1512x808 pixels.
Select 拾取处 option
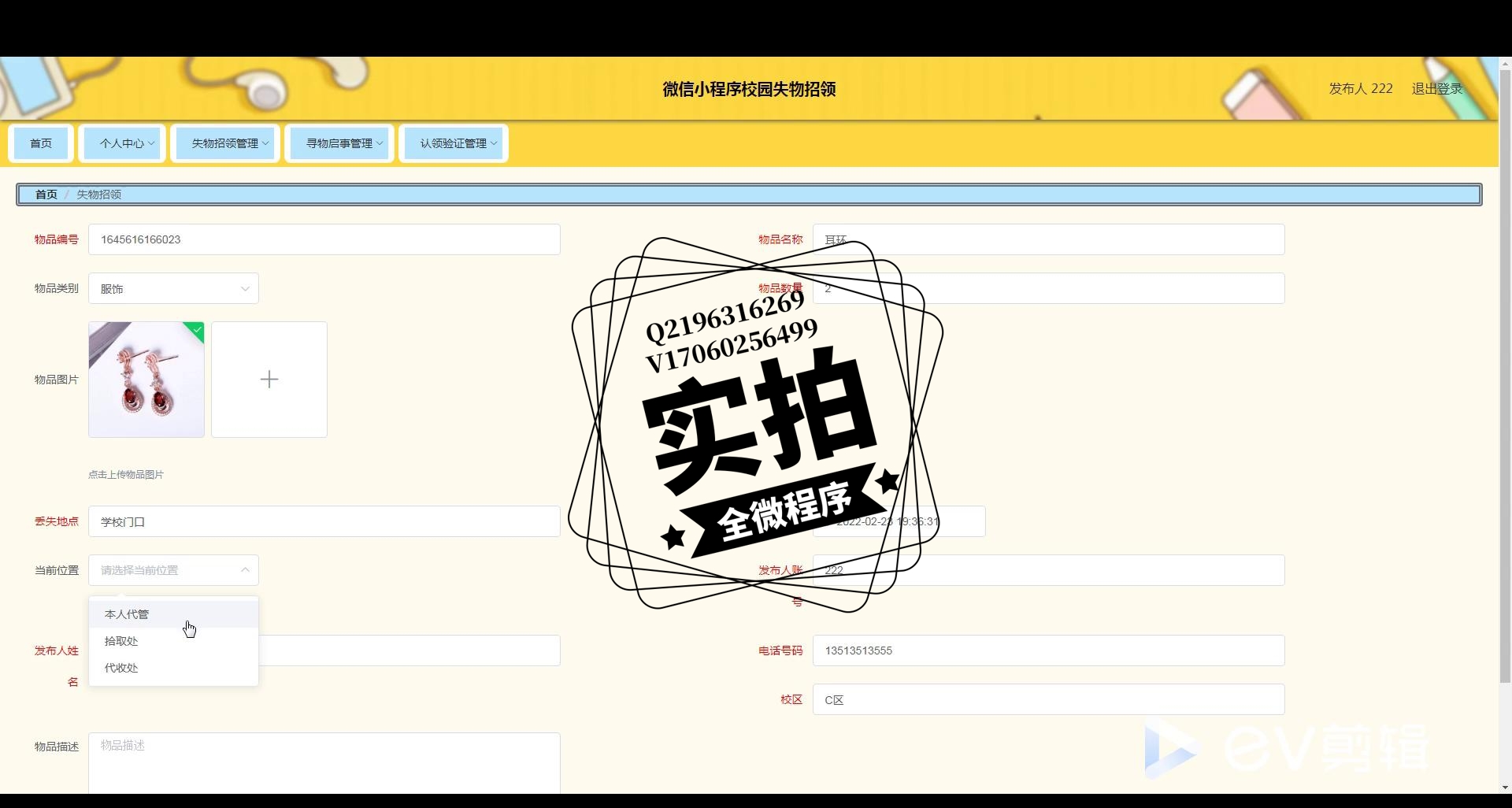(x=173, y=641)
